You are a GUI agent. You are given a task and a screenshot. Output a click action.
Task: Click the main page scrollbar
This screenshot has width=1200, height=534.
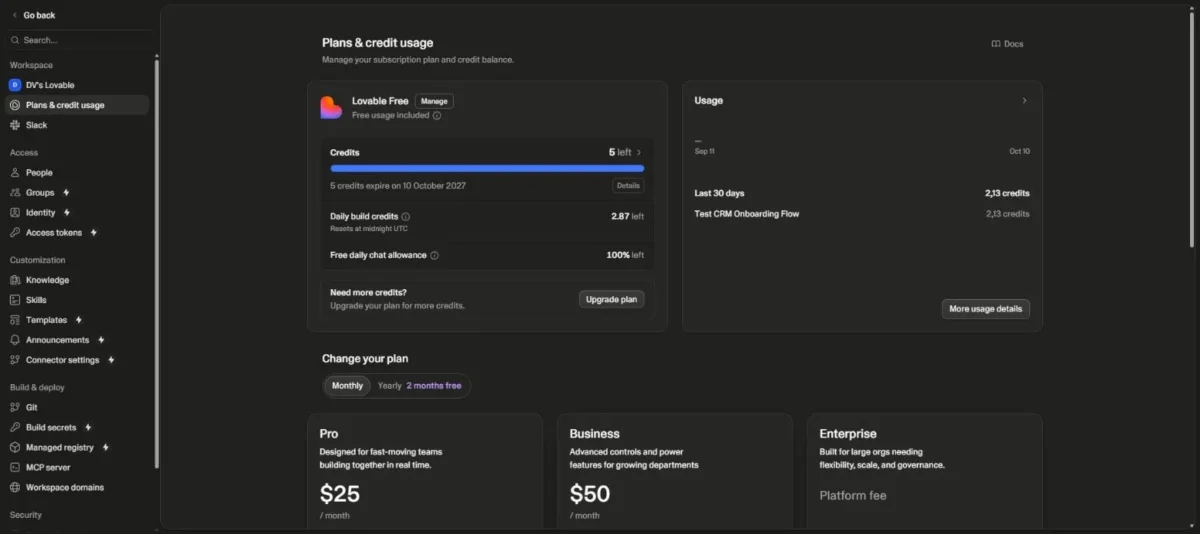1191,130
